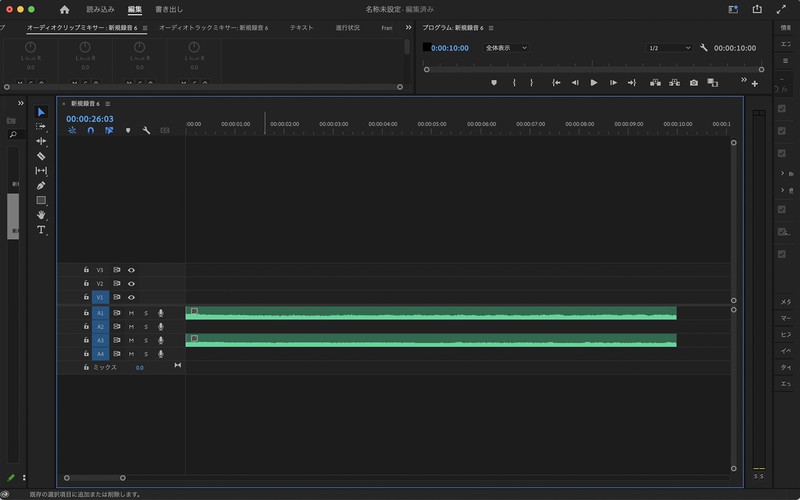
Task: Toggle sync lock on track A4
Action: 116,354
